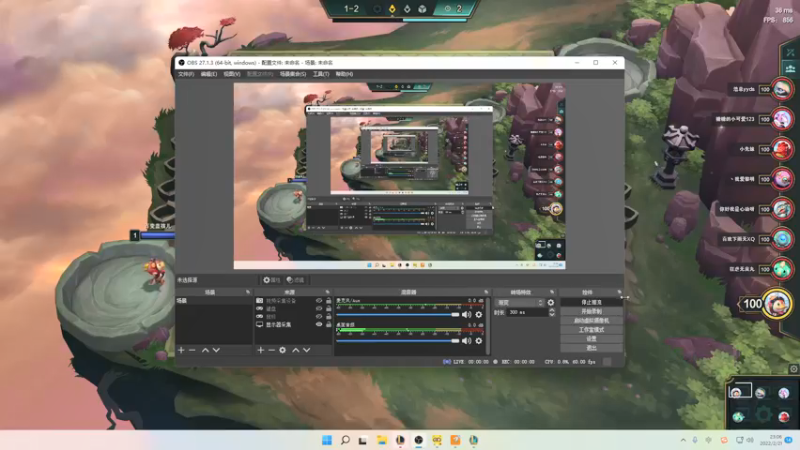Image resolution: width=800 pixels, height=450 pixels.
Task: Click 退出 button
Action: [x=591, y=348]
